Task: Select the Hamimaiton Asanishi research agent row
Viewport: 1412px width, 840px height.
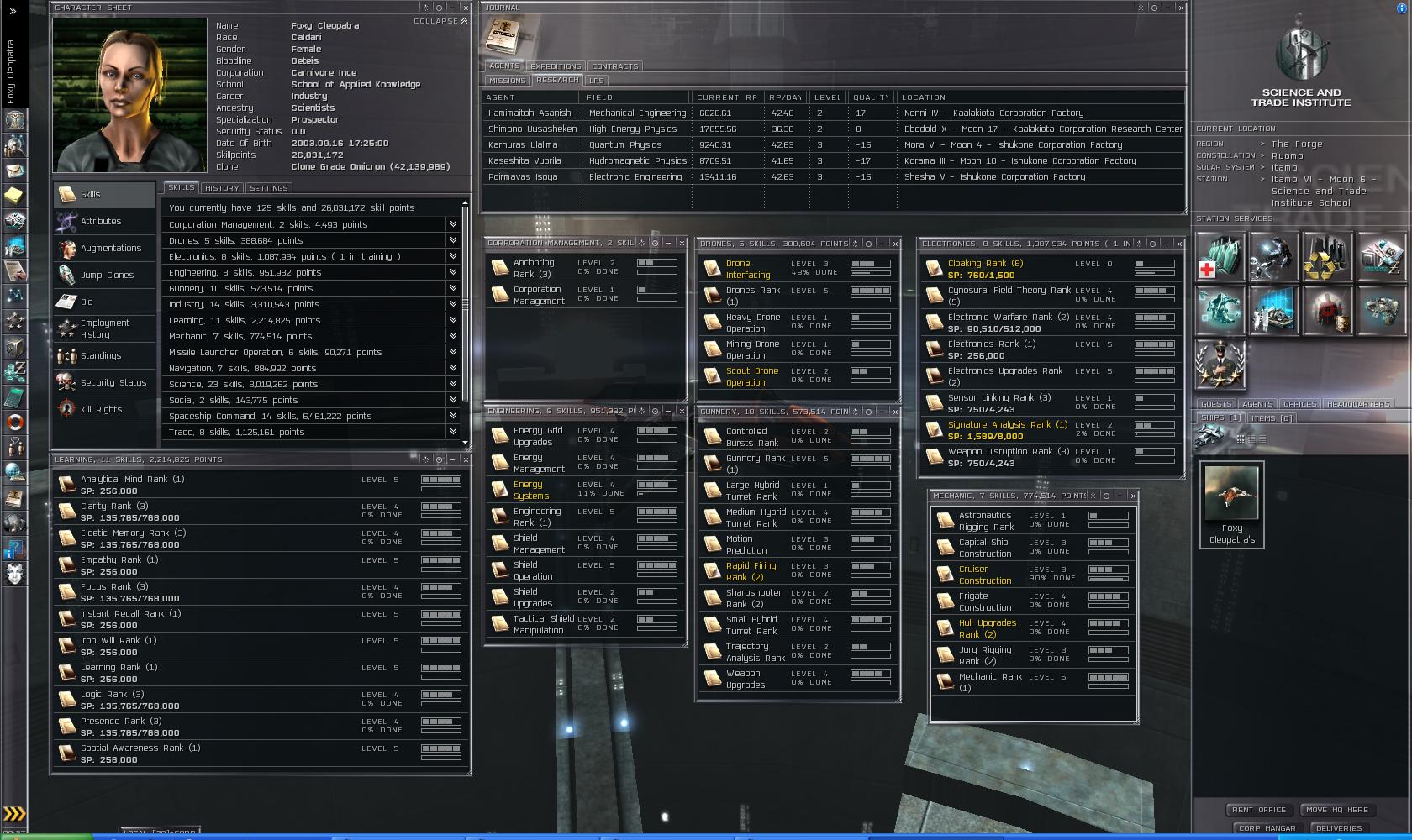Action: point(833,113)
